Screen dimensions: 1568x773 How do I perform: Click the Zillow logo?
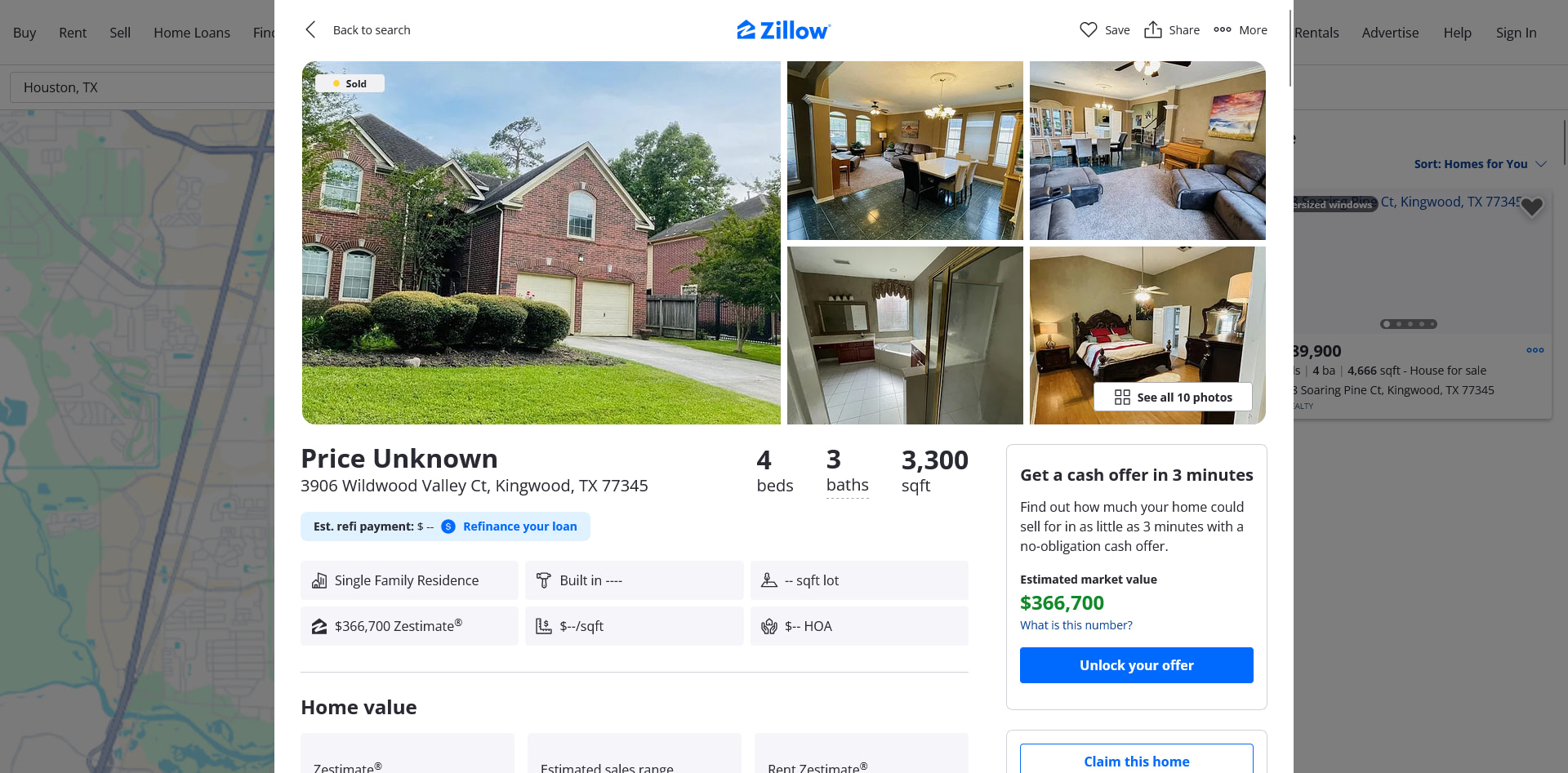tap(783, 30)
